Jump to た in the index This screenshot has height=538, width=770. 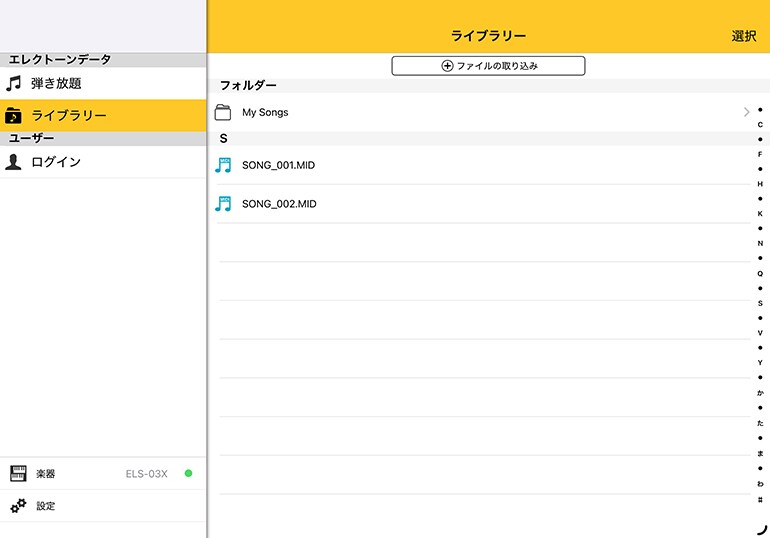click(x=760, y=423)
